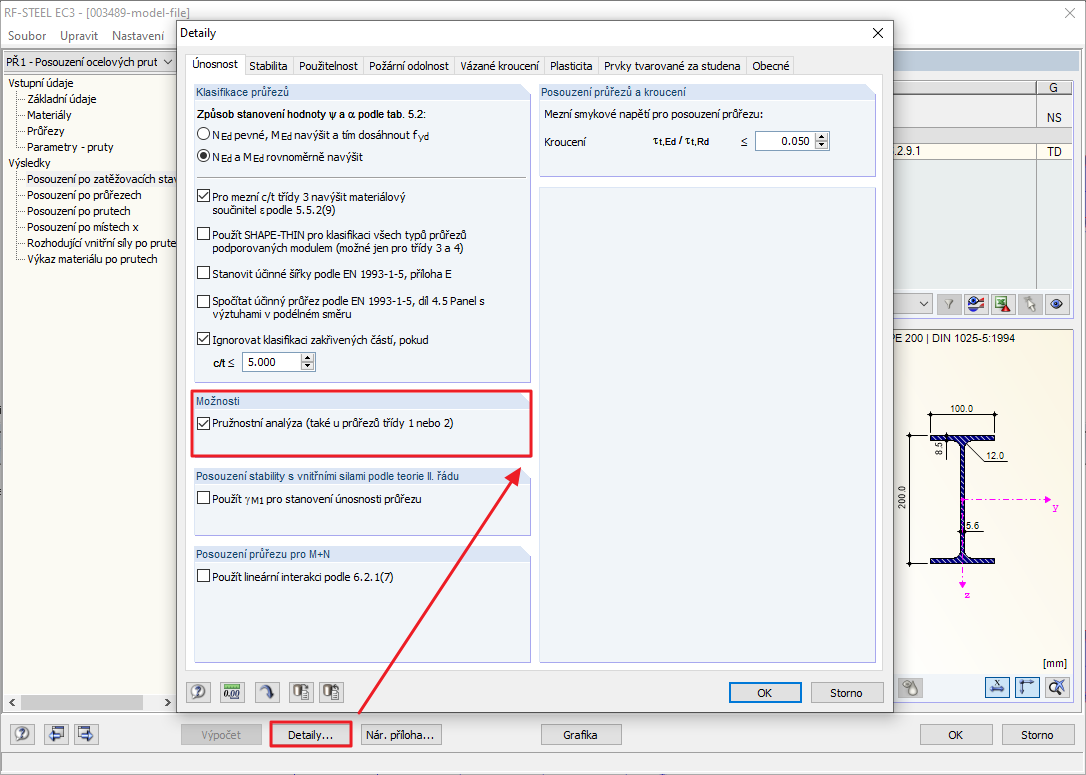Click the result colors display icon
The image size is (1086, 775).
(976, 304)
